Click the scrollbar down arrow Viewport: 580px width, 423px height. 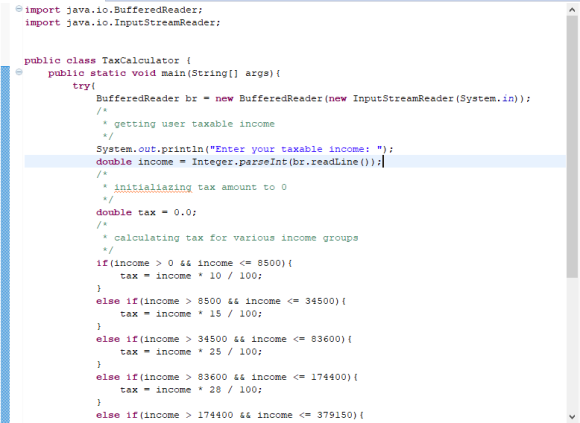572,416
